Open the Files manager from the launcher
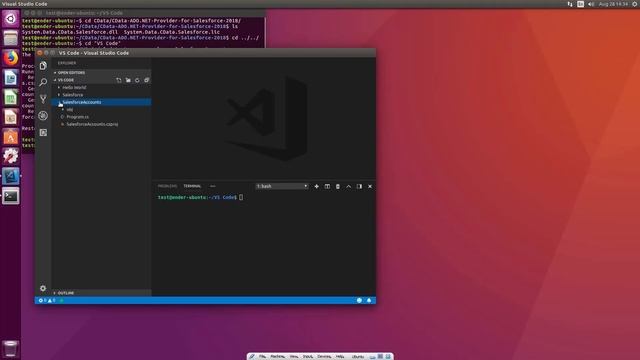Screen dimensions: 640x360 pyautogui.click(x=11, y=38)
